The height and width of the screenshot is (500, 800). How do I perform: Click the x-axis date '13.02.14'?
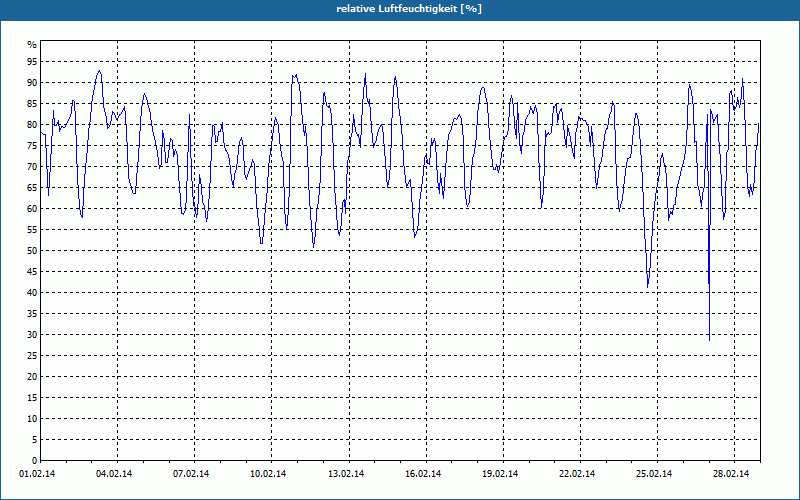(346, 474)
